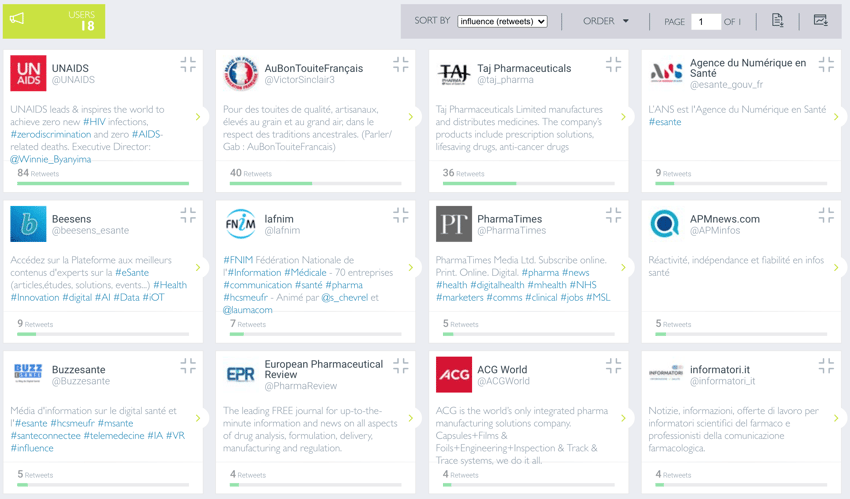Expand Taj Pharmaceuticals details with side chevron
The height and width of the screenshot is (499, 850).
tap(623, 116)
